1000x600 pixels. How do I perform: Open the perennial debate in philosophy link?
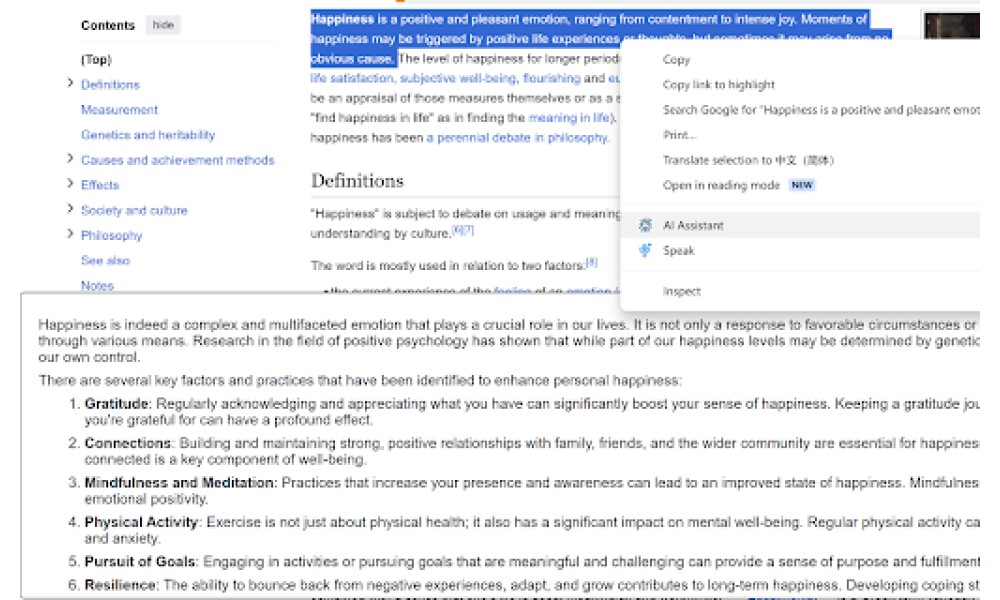[x=517, y=138]
